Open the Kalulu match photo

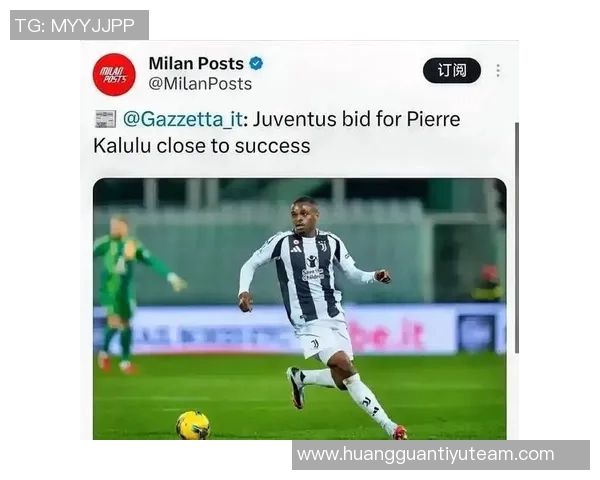pos(300,309)
